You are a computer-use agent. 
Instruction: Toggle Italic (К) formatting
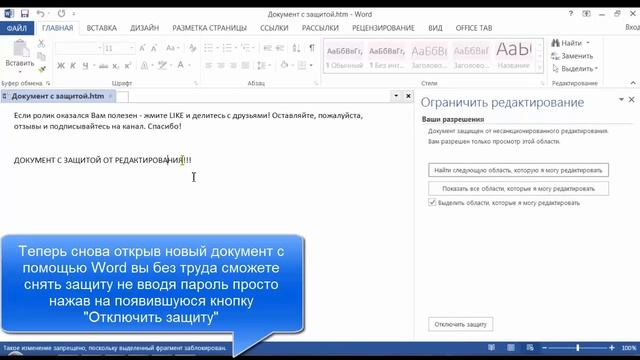click(x=73, y=66)
